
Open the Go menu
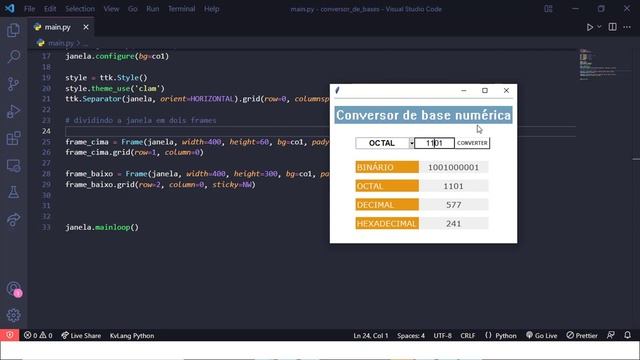pos(133,9)
